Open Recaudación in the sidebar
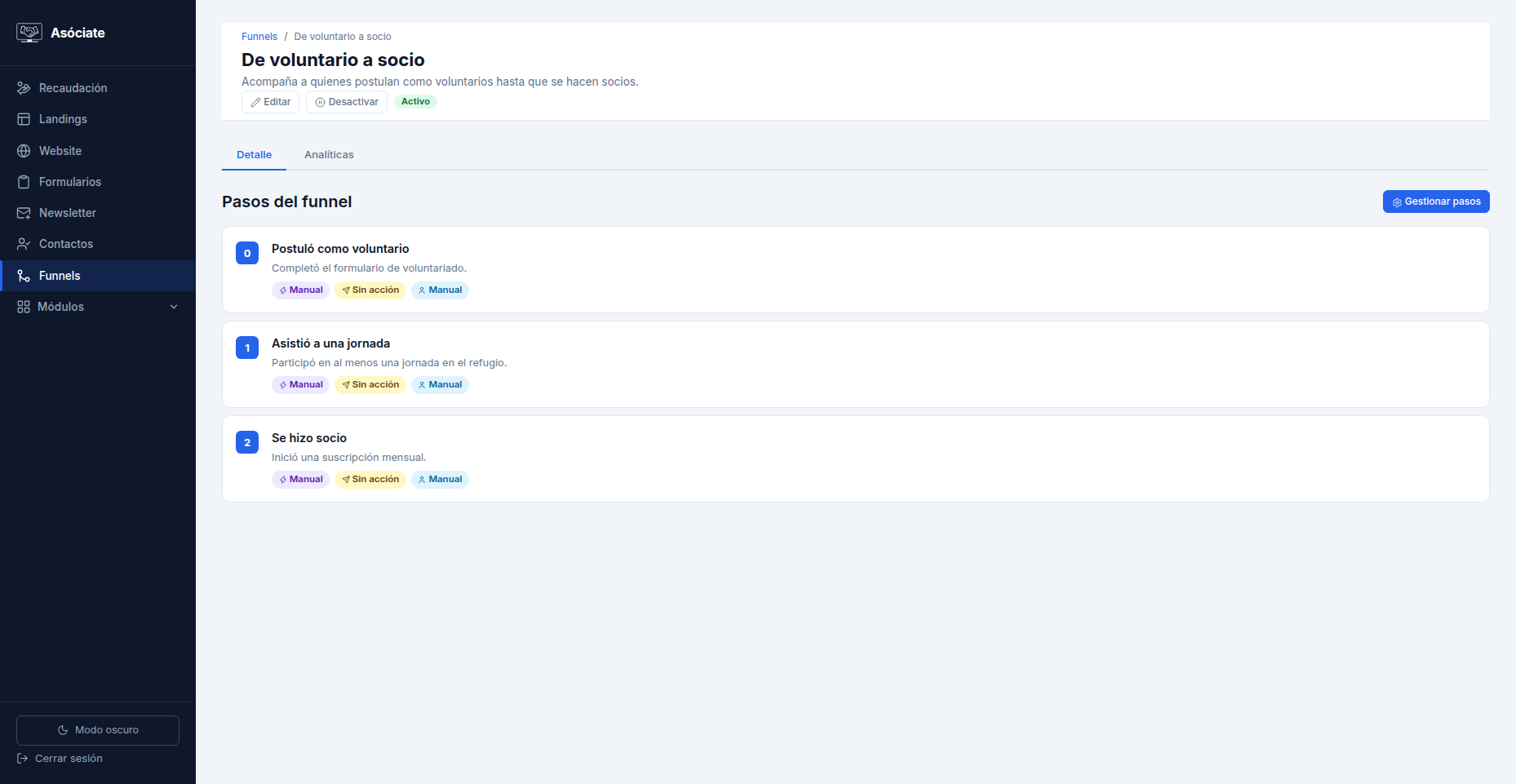 tap(98, 88)
